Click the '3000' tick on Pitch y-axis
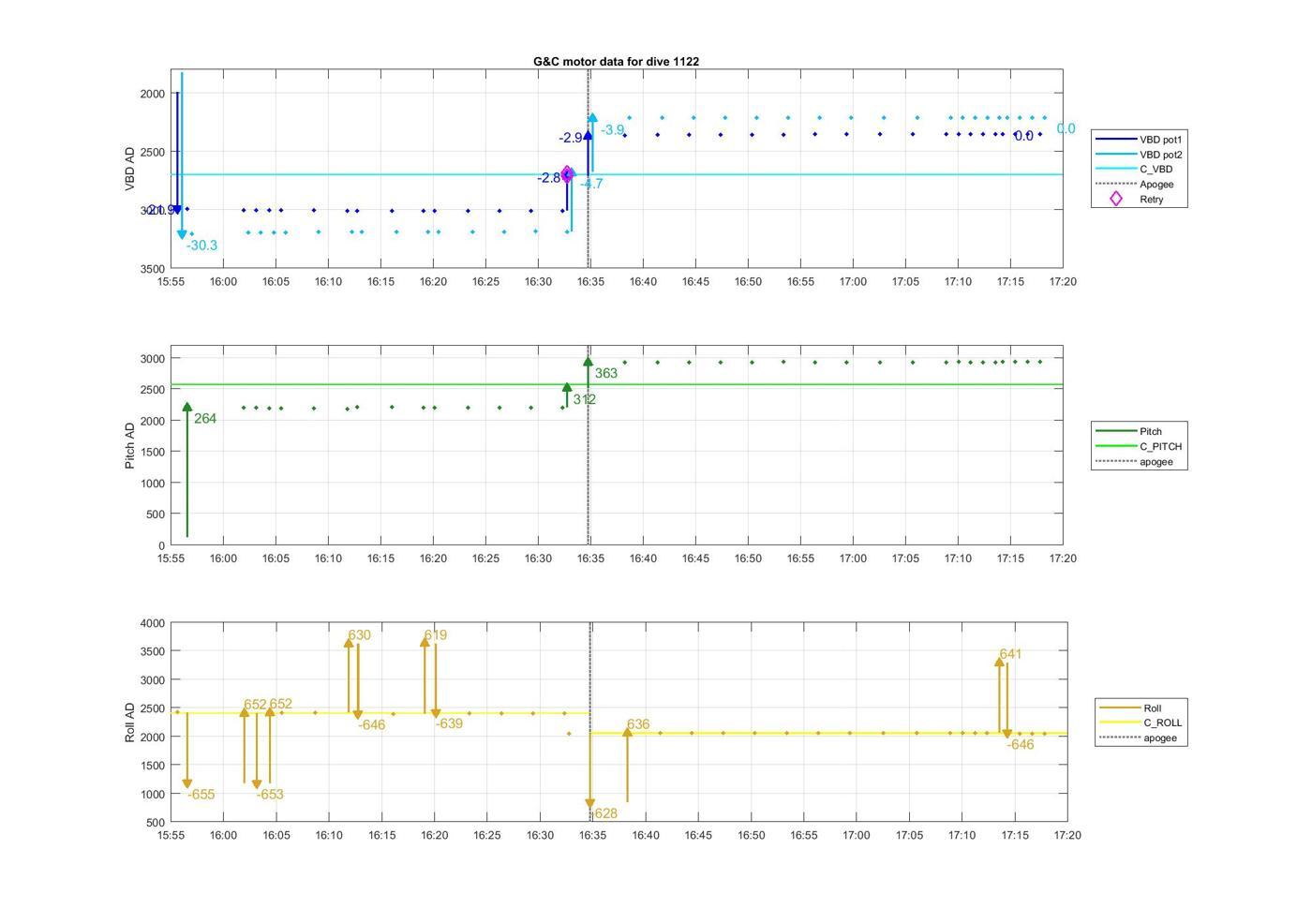Image resolution: width=1312 pixels, height=924 pixels. pos(152,359)
